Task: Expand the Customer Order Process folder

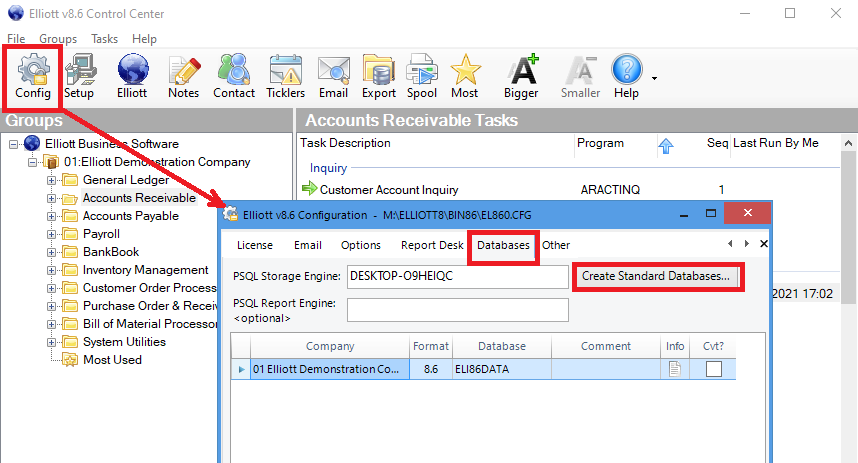Action: [x=51, y=288]
